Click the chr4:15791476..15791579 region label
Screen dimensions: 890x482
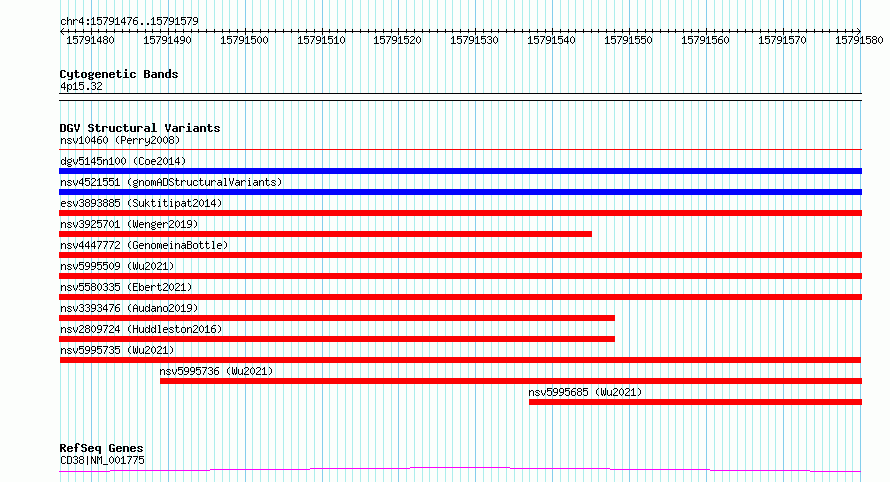coord(129,22)
